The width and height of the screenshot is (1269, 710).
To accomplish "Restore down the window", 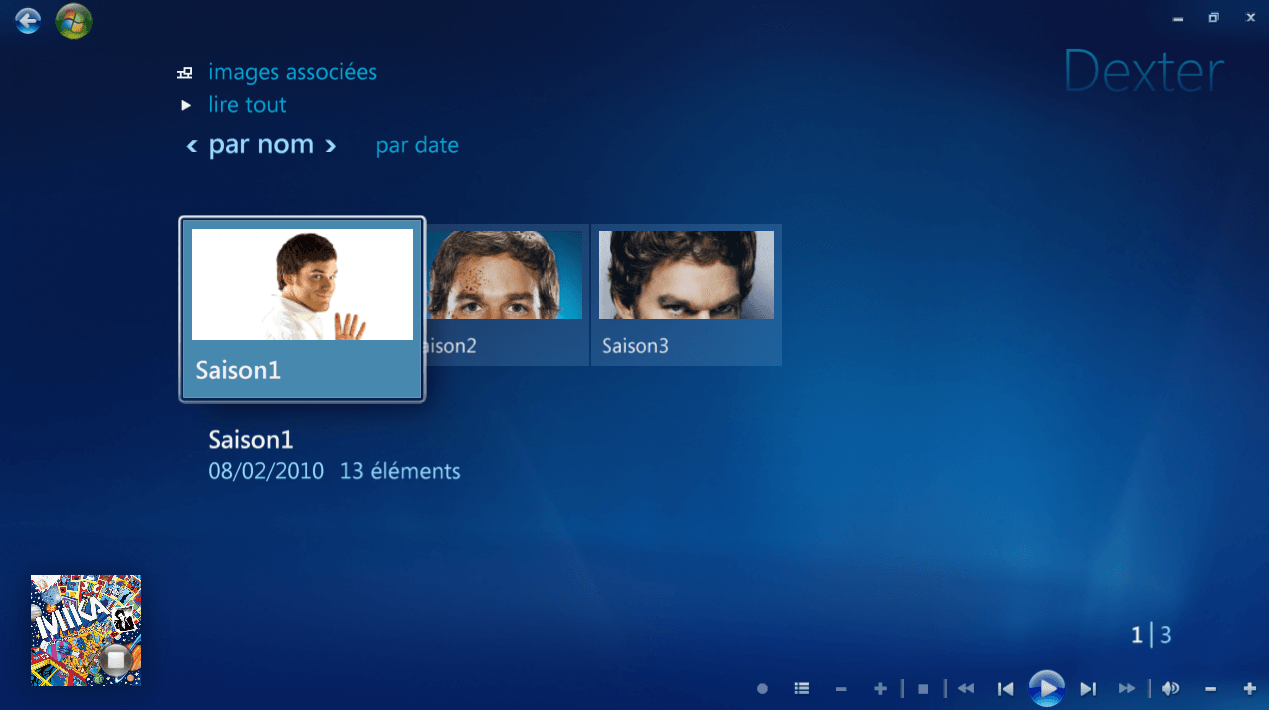I will [x=1213, y=17].
